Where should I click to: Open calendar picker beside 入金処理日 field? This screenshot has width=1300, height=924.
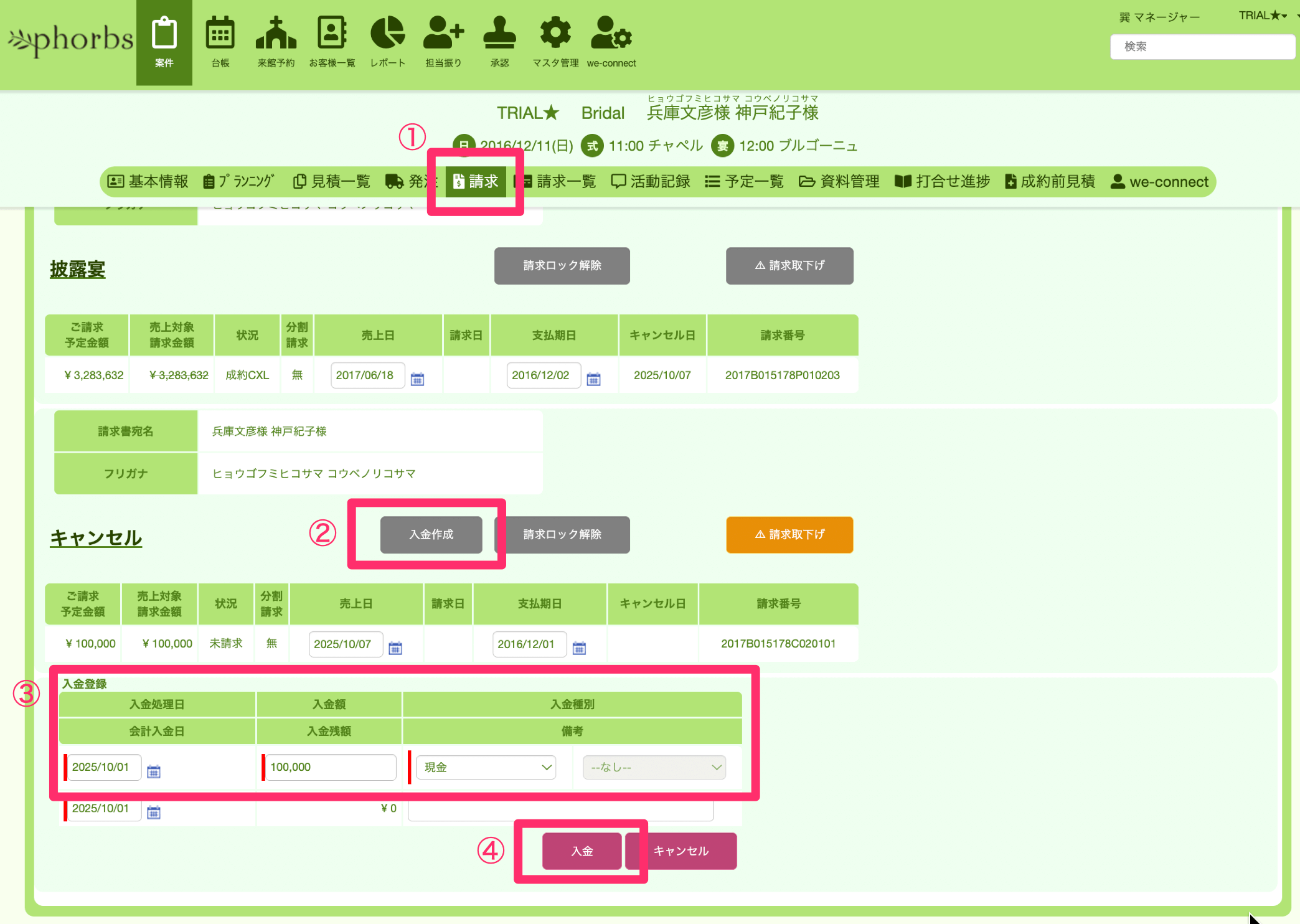point(154,771)
